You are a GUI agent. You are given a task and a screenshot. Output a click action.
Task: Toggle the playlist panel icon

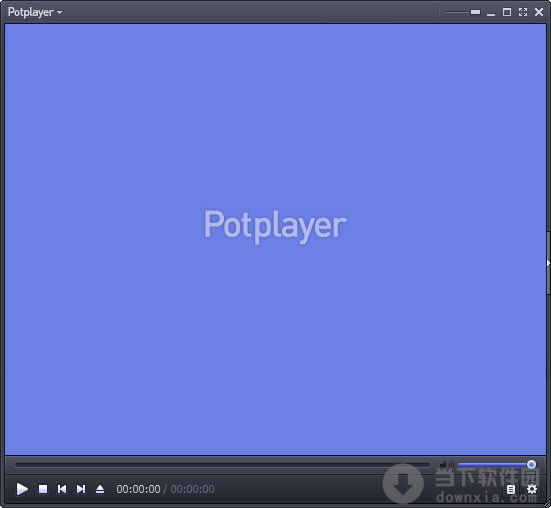coord(511,489)
